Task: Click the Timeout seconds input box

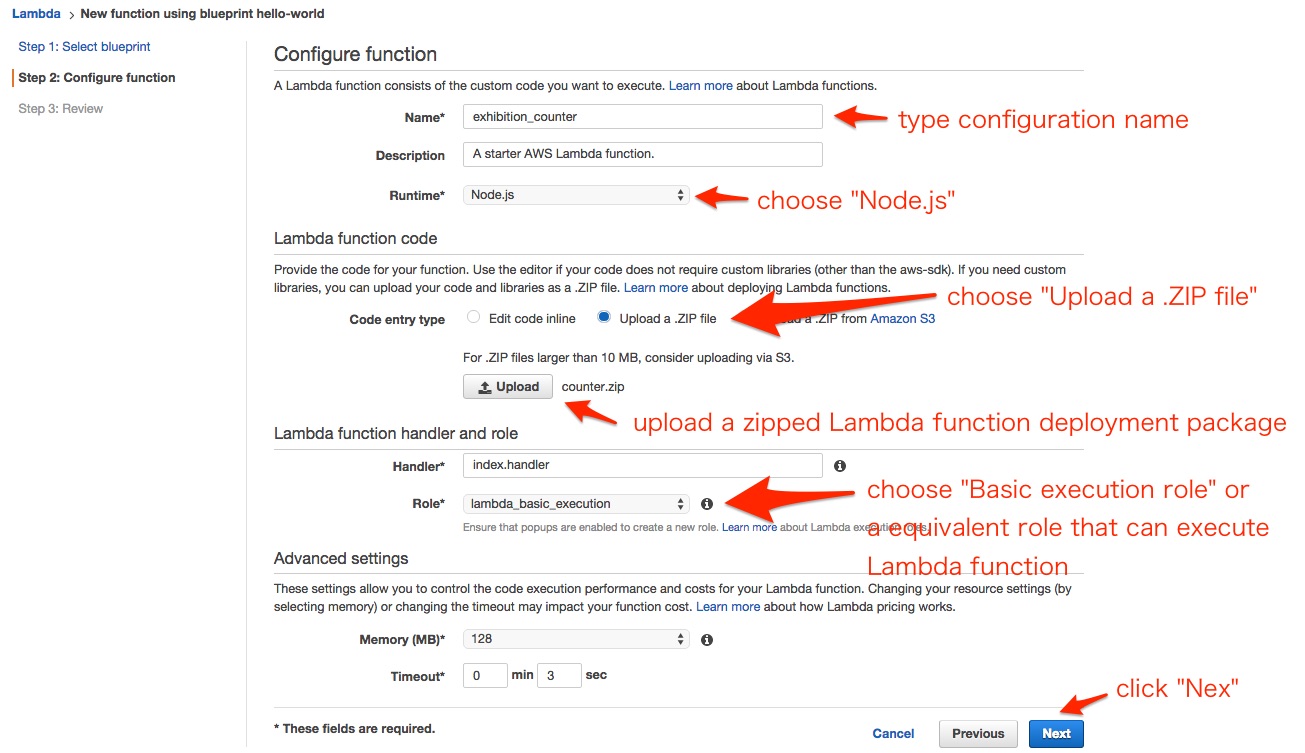Action: (559, 676)
